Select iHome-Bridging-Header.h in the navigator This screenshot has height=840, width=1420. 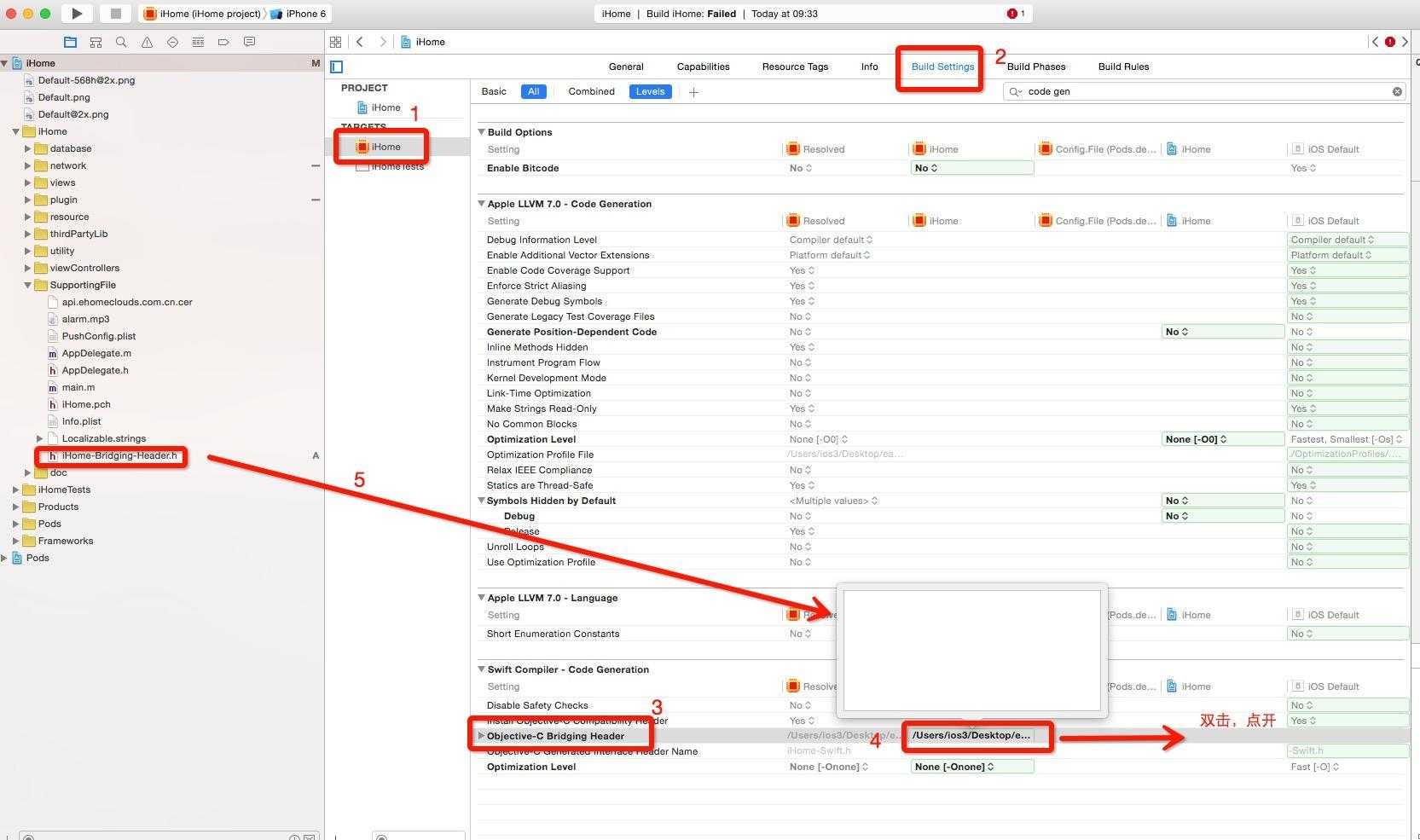pos(119,455)
